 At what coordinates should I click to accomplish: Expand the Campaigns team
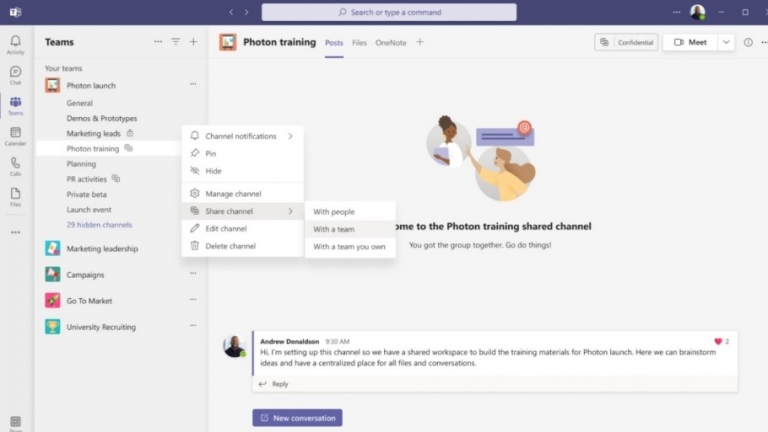click(x=85, y=274)
